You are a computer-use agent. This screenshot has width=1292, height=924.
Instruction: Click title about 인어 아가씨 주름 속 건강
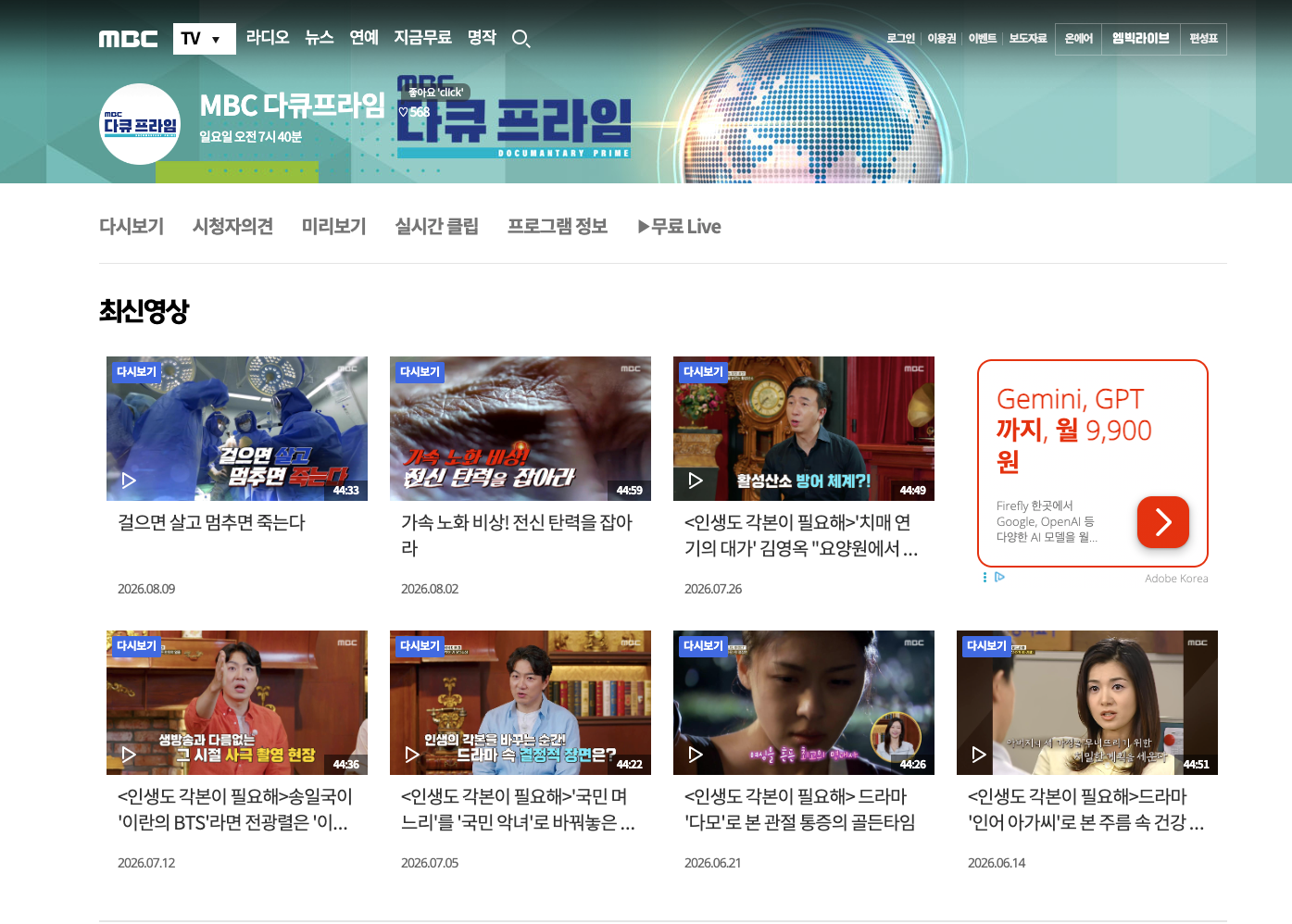(1085, 810)
